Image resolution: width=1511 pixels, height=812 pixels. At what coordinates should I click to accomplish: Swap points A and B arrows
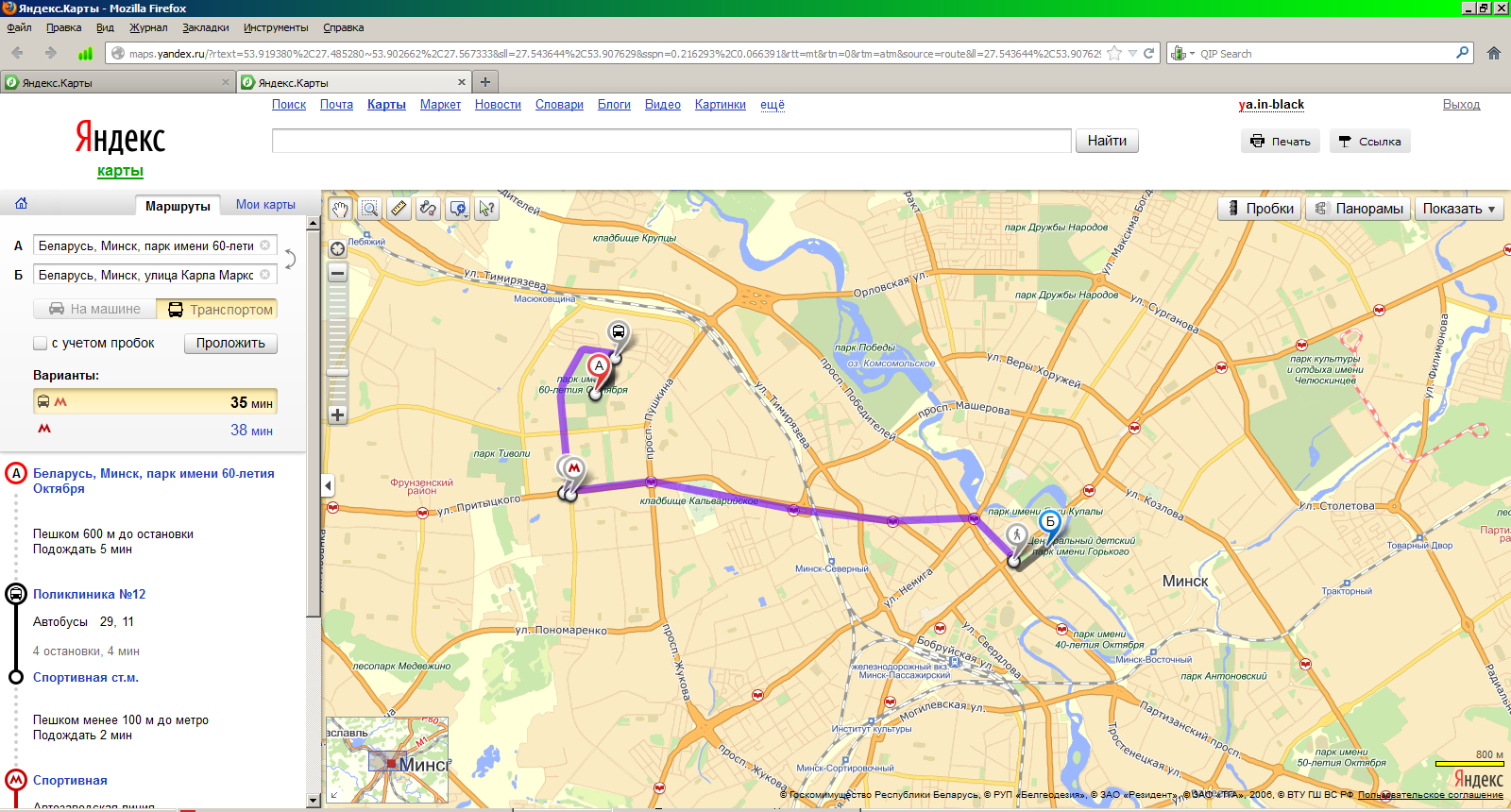pyautogui.click(x=290, y=259)
